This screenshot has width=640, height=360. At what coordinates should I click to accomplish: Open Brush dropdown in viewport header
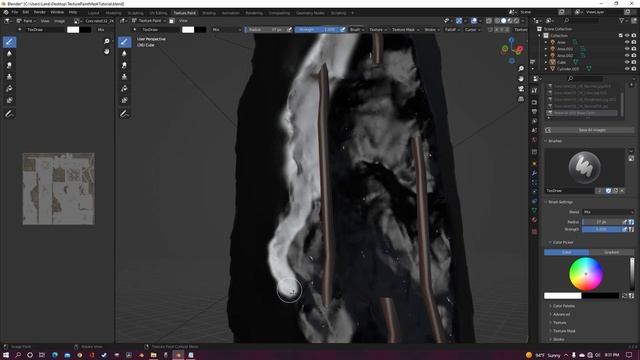pos(357,29)
